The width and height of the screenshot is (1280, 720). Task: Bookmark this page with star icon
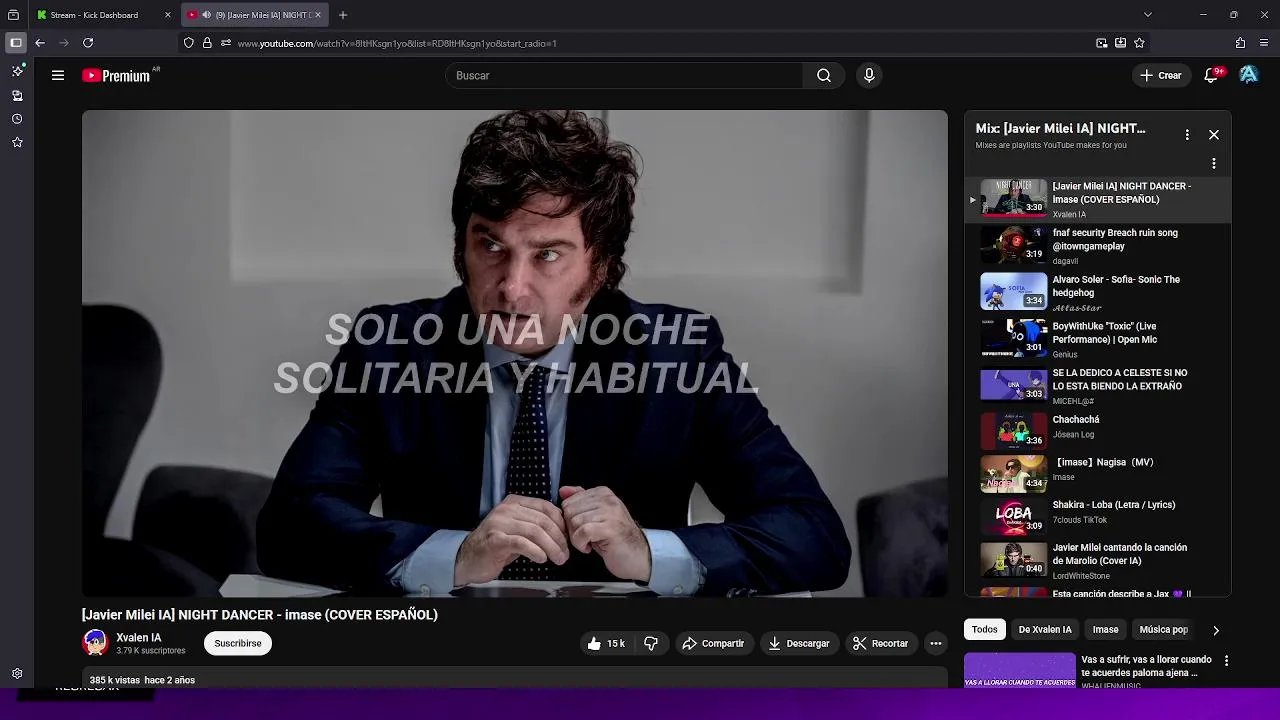pos(1139,43)
